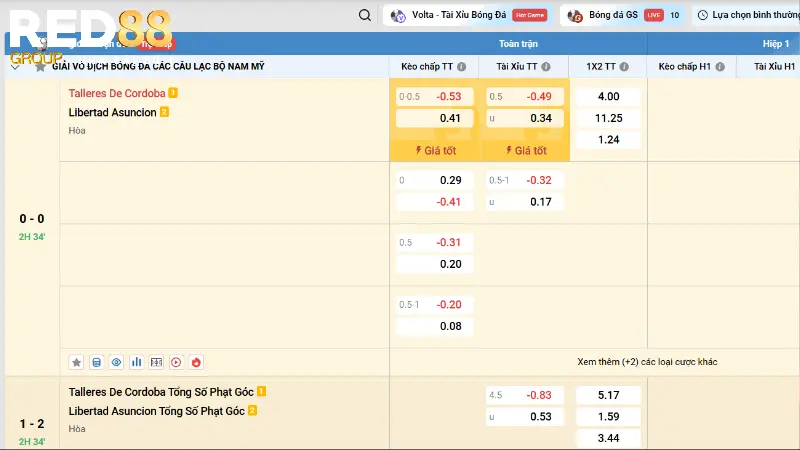Add match to favorites star icon
800x450 pixels.
76,362
